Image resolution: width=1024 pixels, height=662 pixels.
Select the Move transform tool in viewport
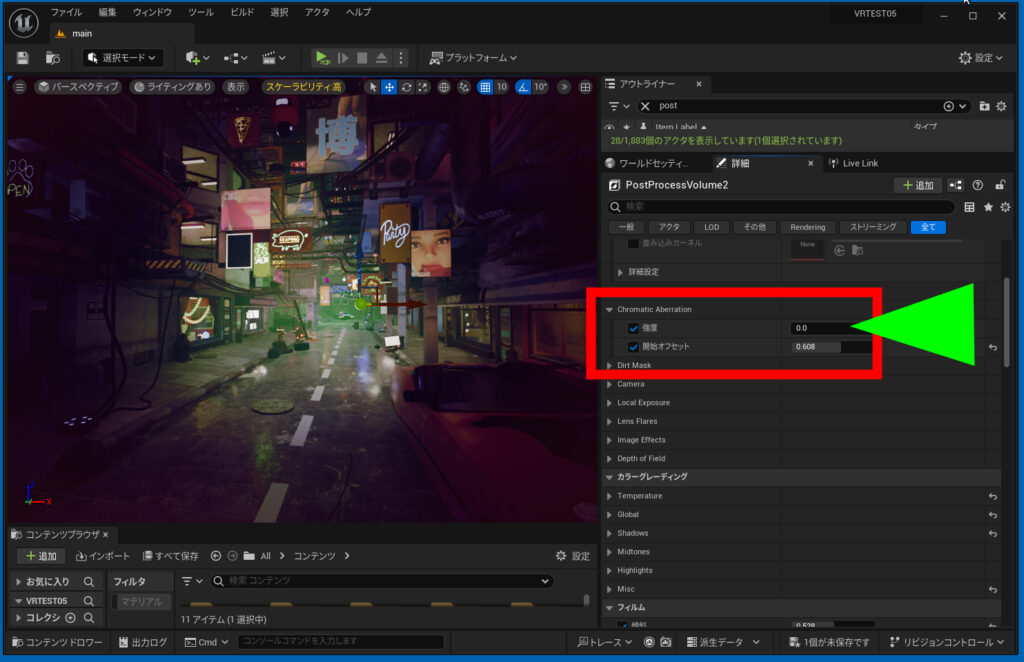(x=387, y=88)
